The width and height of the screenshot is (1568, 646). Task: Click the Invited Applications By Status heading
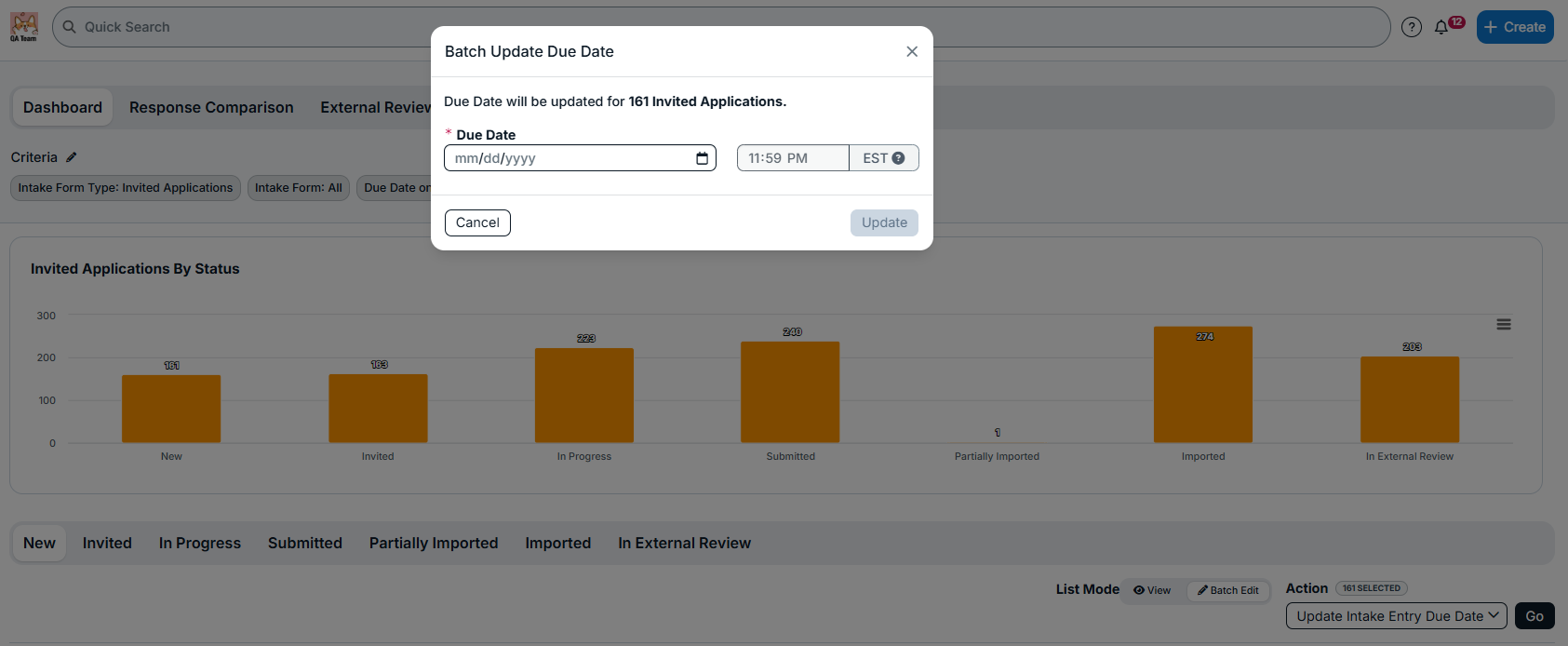tap(135, 269)
